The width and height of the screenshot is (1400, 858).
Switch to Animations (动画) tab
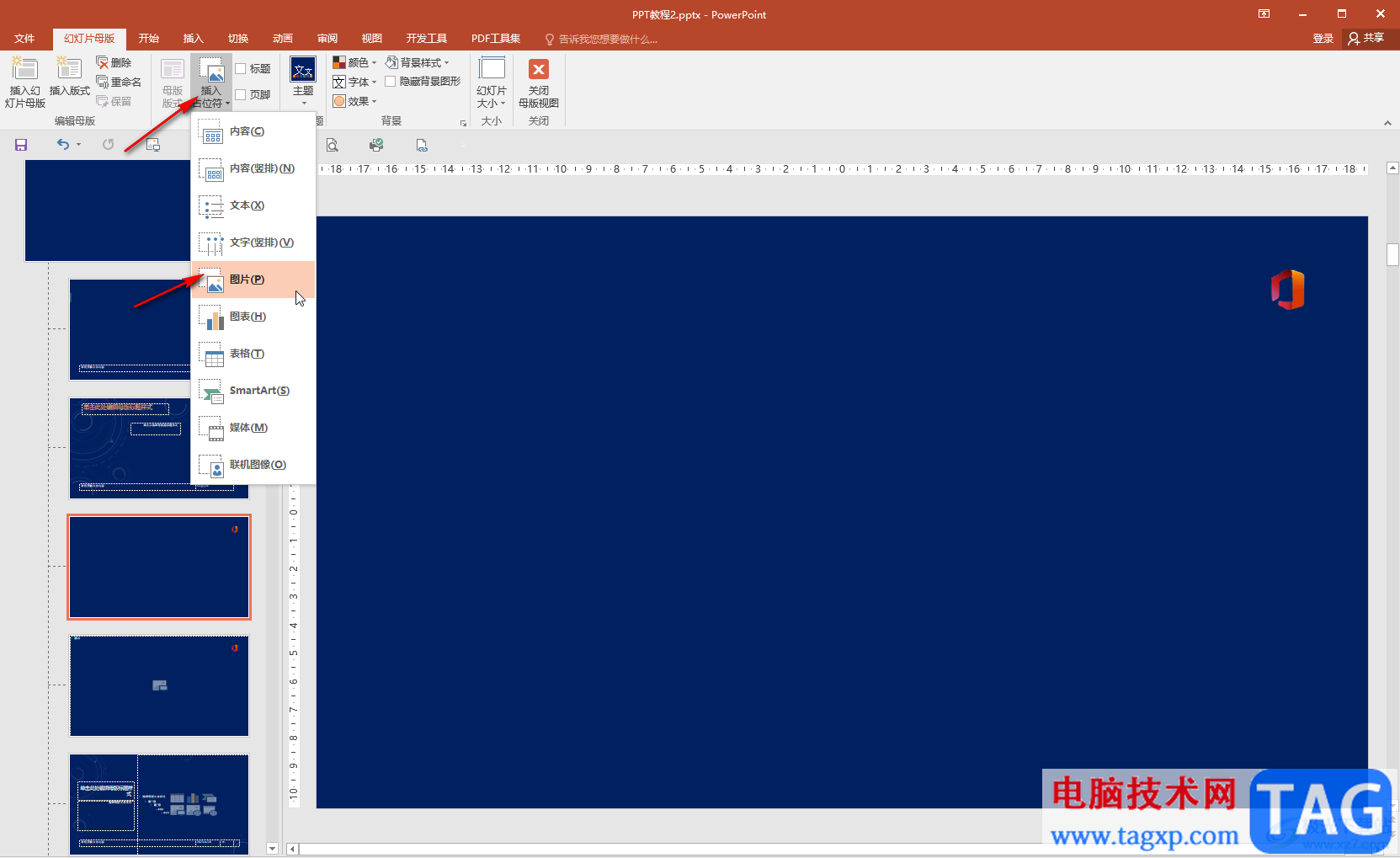[283, 39]
